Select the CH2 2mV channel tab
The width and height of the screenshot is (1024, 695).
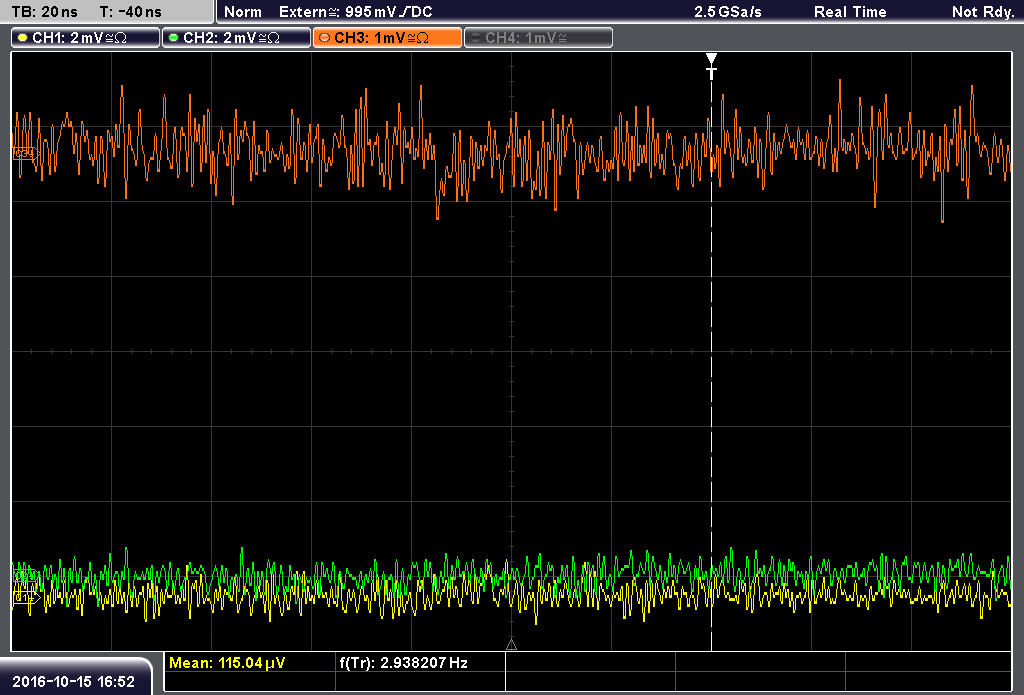tap(236, 38)
